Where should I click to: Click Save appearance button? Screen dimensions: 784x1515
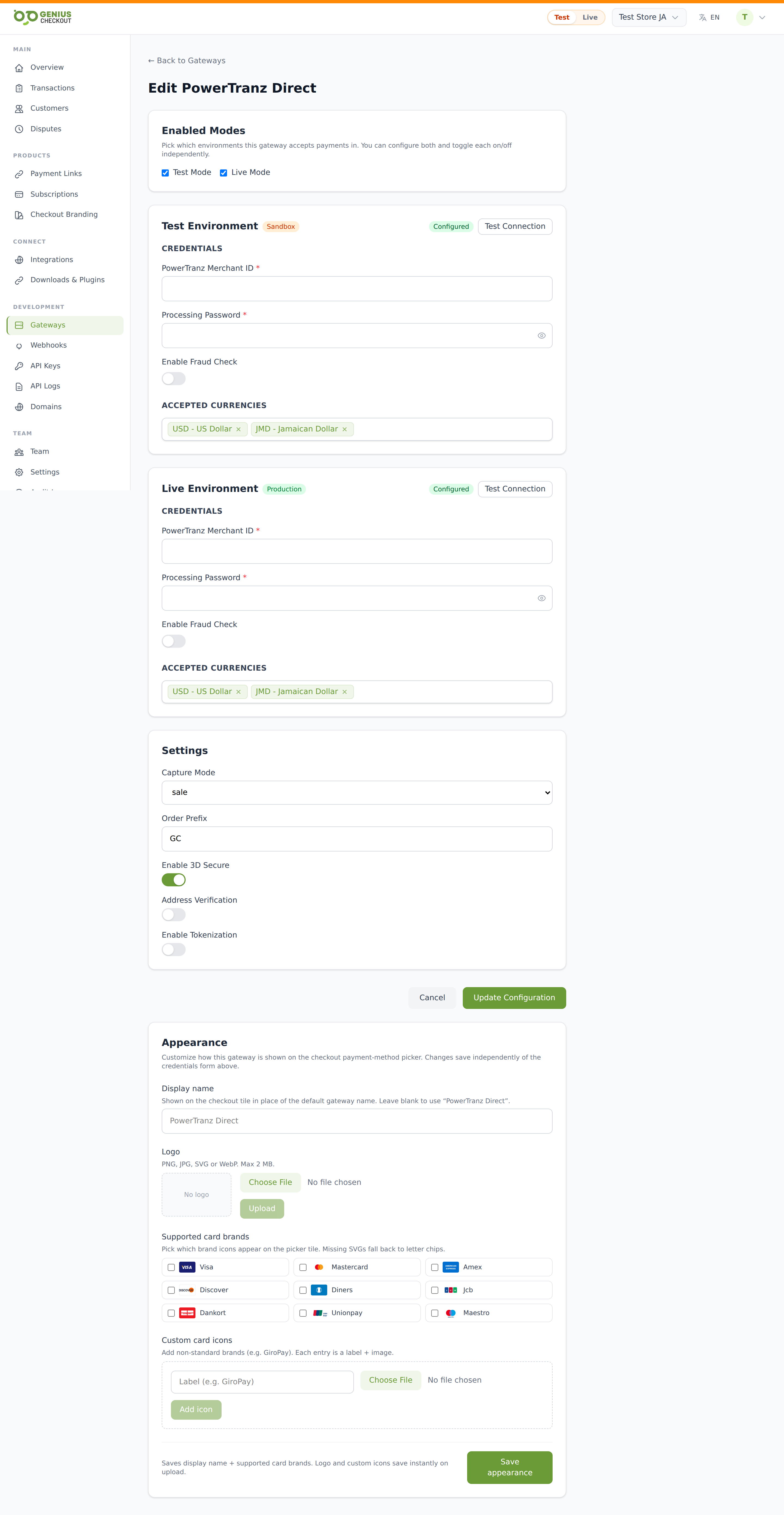(x=510, y=1467)
